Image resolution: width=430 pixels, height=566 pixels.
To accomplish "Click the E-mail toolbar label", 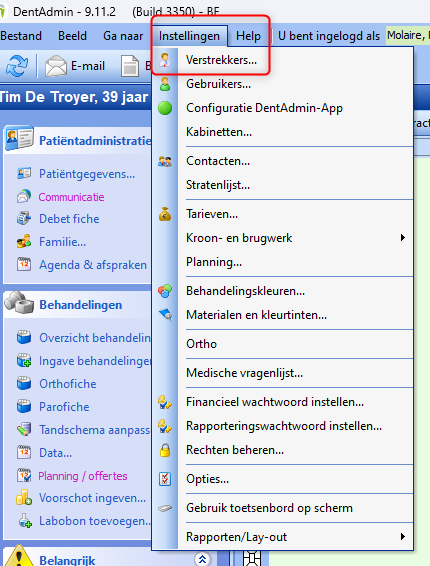I will click(88, 66).
